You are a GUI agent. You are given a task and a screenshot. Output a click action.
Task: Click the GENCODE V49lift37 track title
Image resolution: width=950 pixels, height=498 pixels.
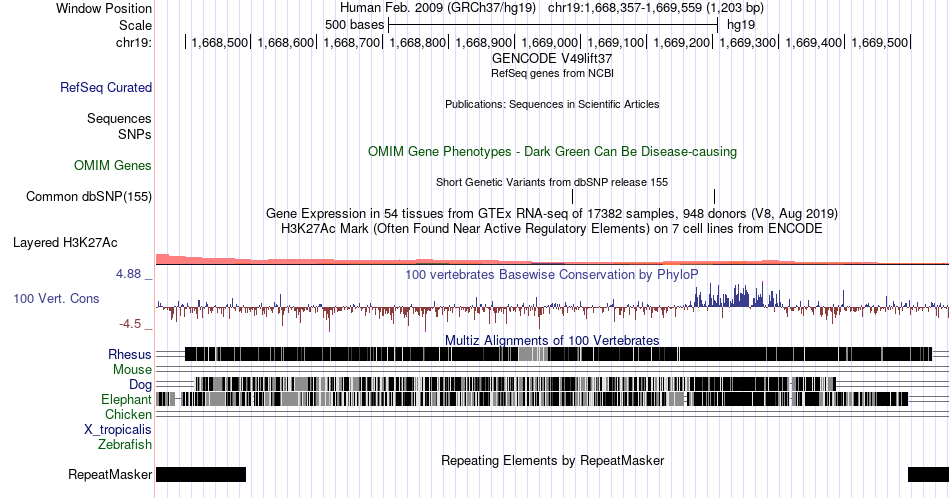click(552, 59)
